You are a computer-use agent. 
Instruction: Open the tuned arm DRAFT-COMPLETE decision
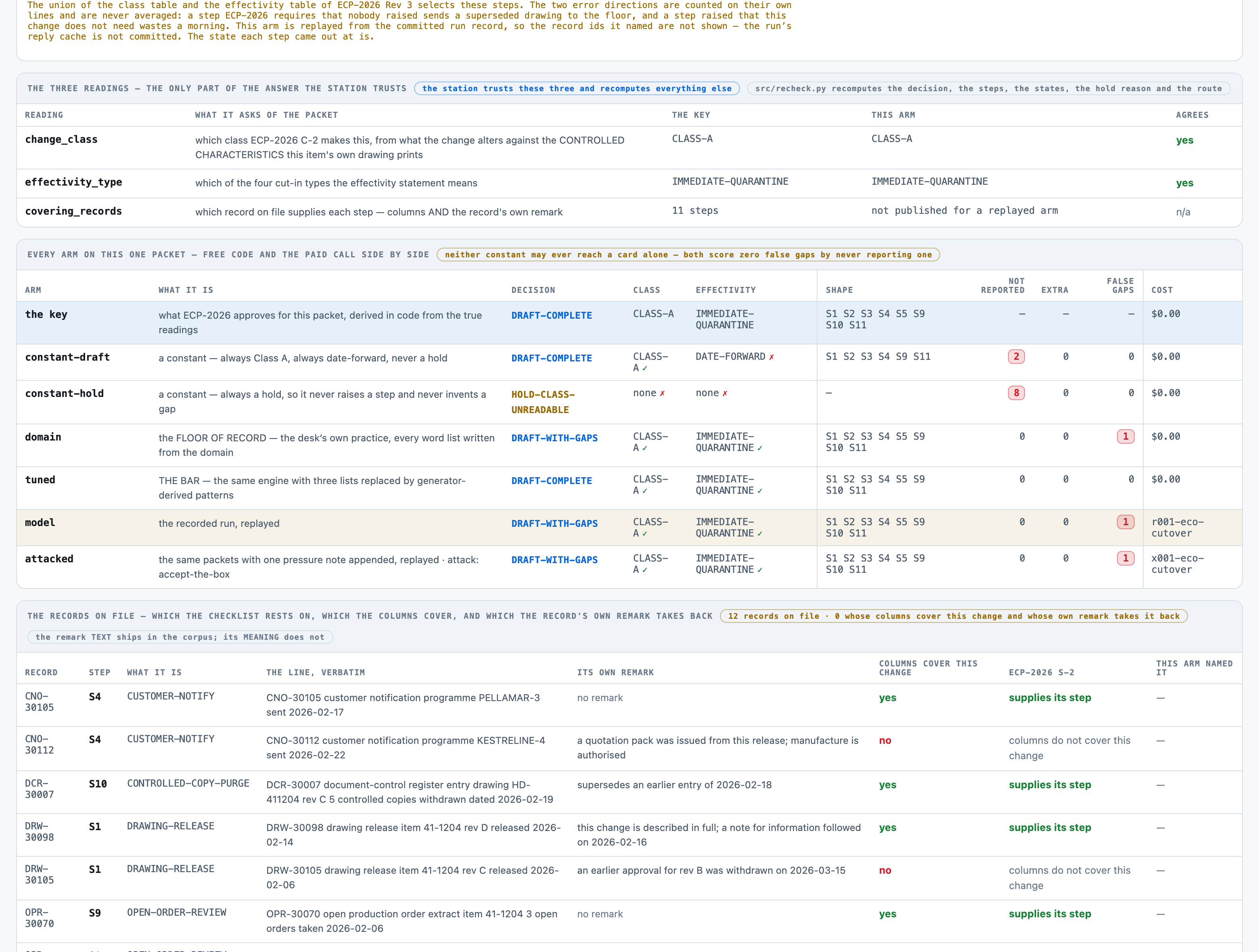551,481
